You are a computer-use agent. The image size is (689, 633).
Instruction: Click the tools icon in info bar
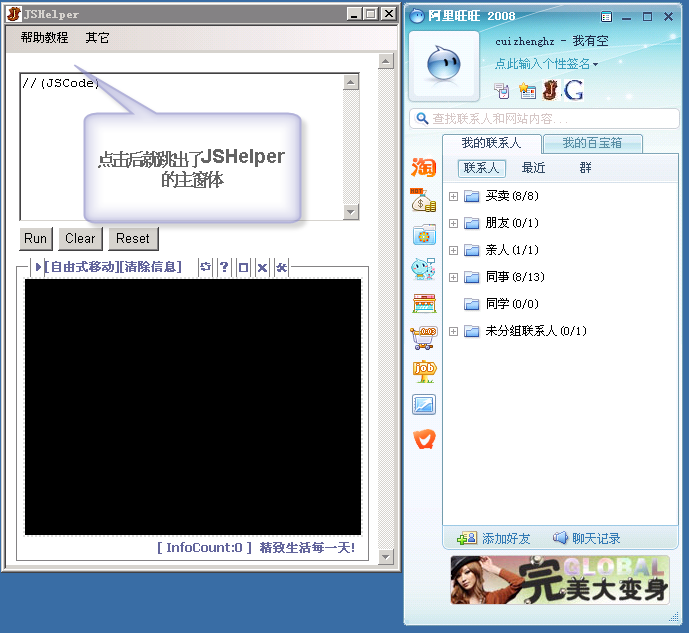281,267
